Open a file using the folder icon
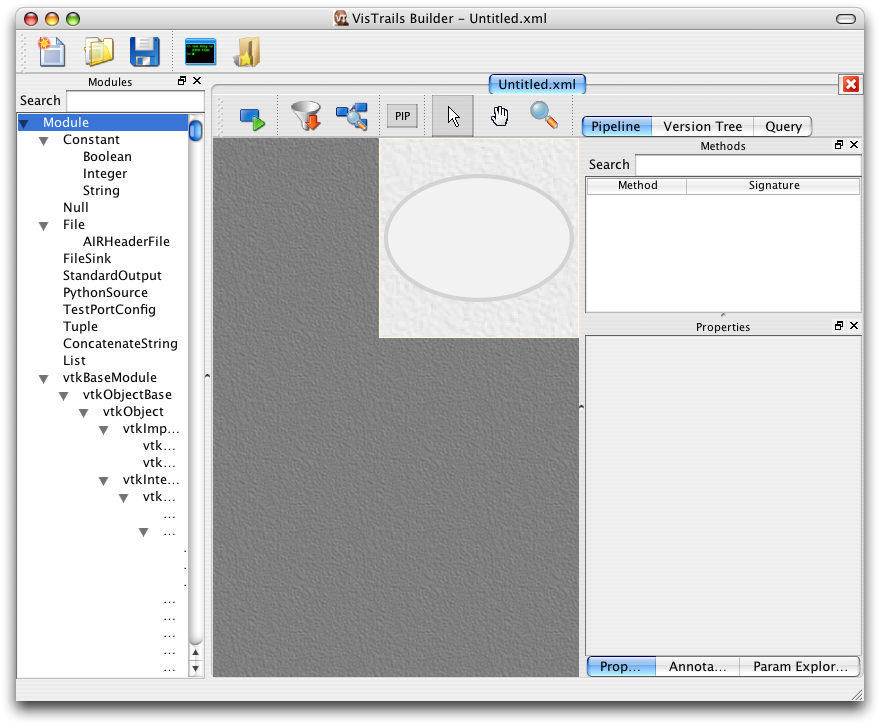Image resolution: width=880 pixels, height=725 pixels. [x=99, y=51]
